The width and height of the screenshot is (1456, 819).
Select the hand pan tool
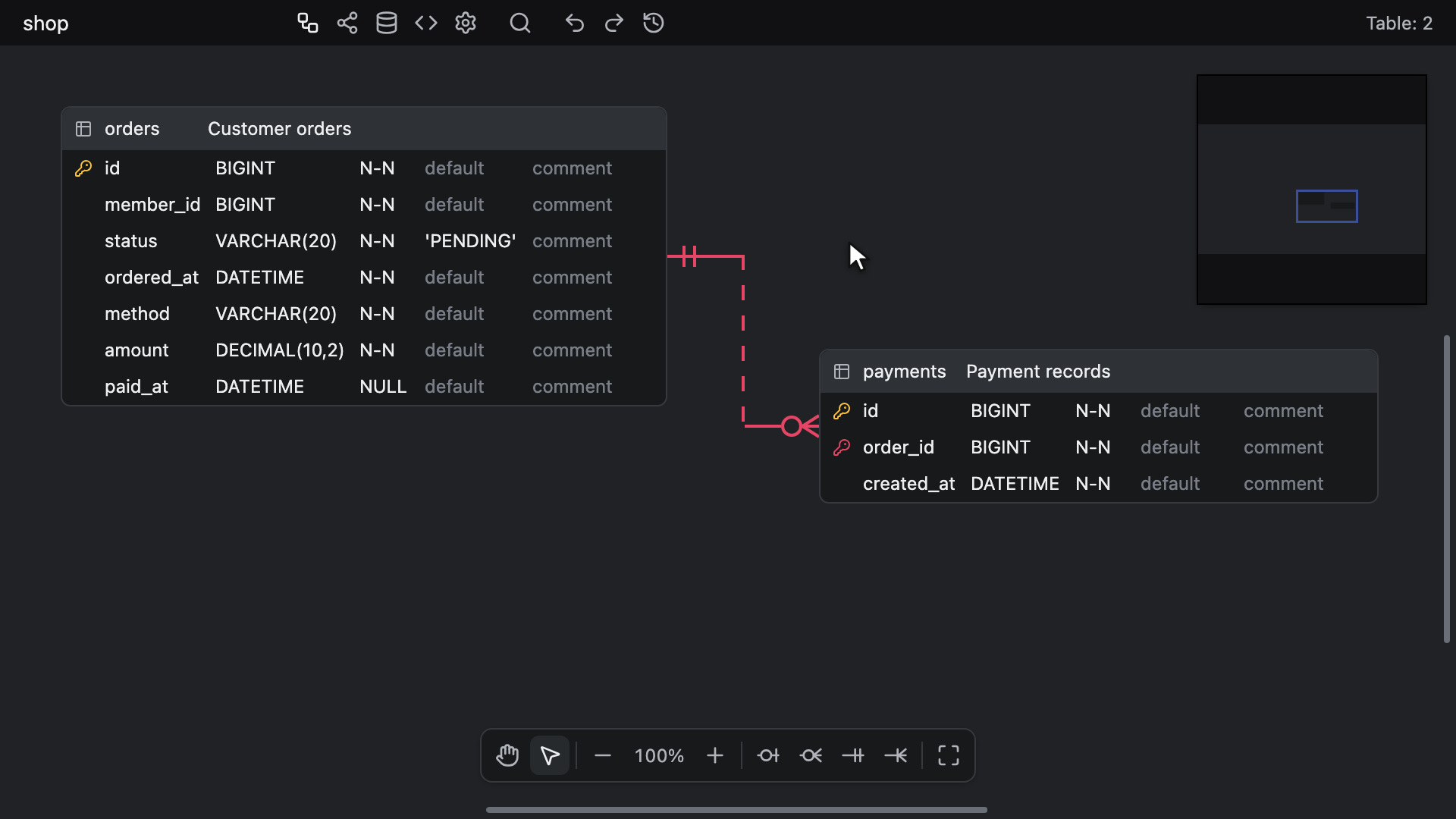pyautogui.click(x=507, y=755)
